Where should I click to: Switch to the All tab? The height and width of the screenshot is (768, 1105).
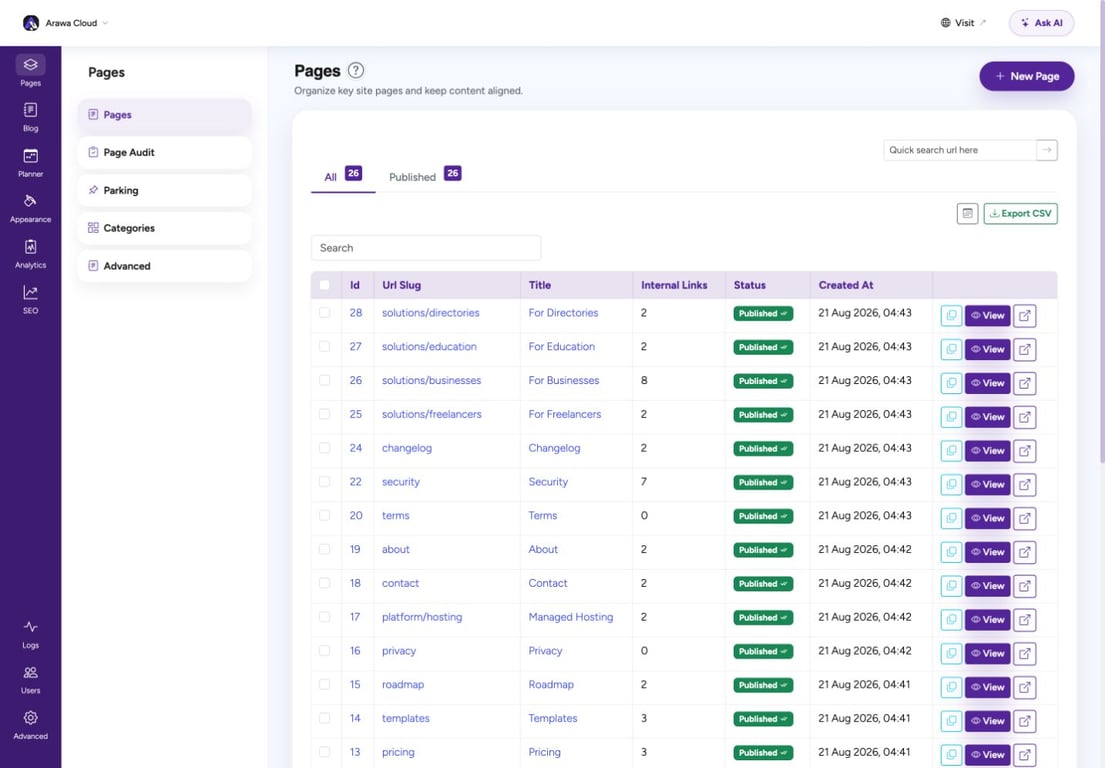point(342,176)
